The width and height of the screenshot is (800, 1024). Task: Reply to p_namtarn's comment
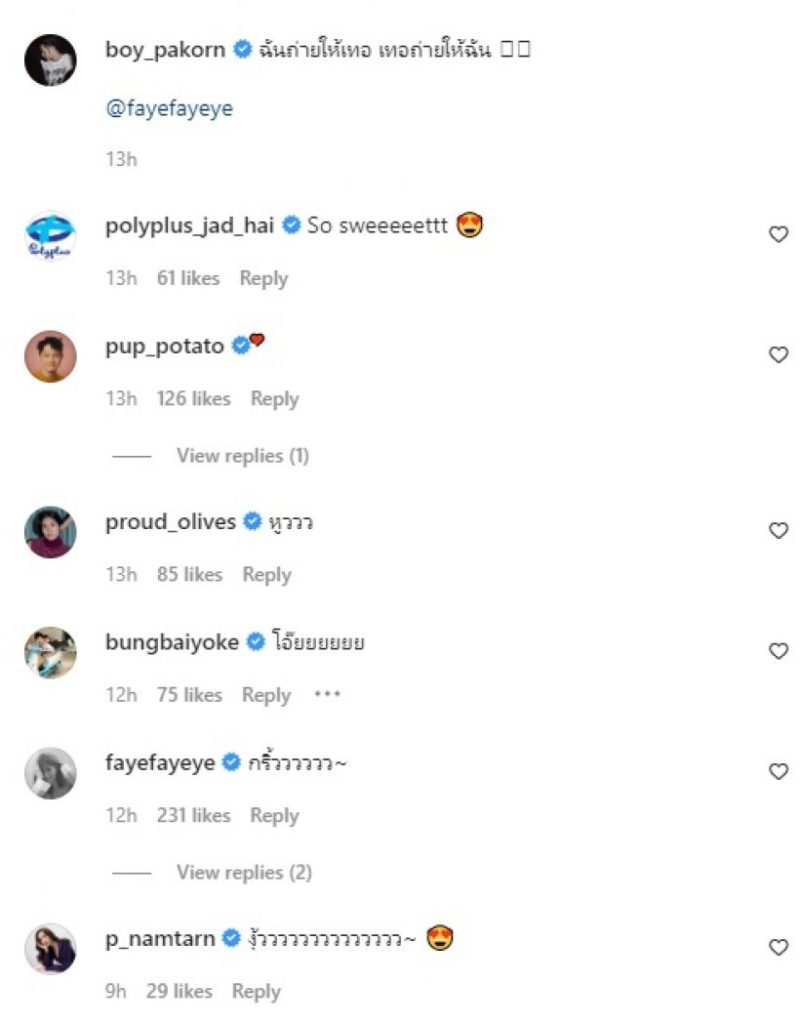256,991
